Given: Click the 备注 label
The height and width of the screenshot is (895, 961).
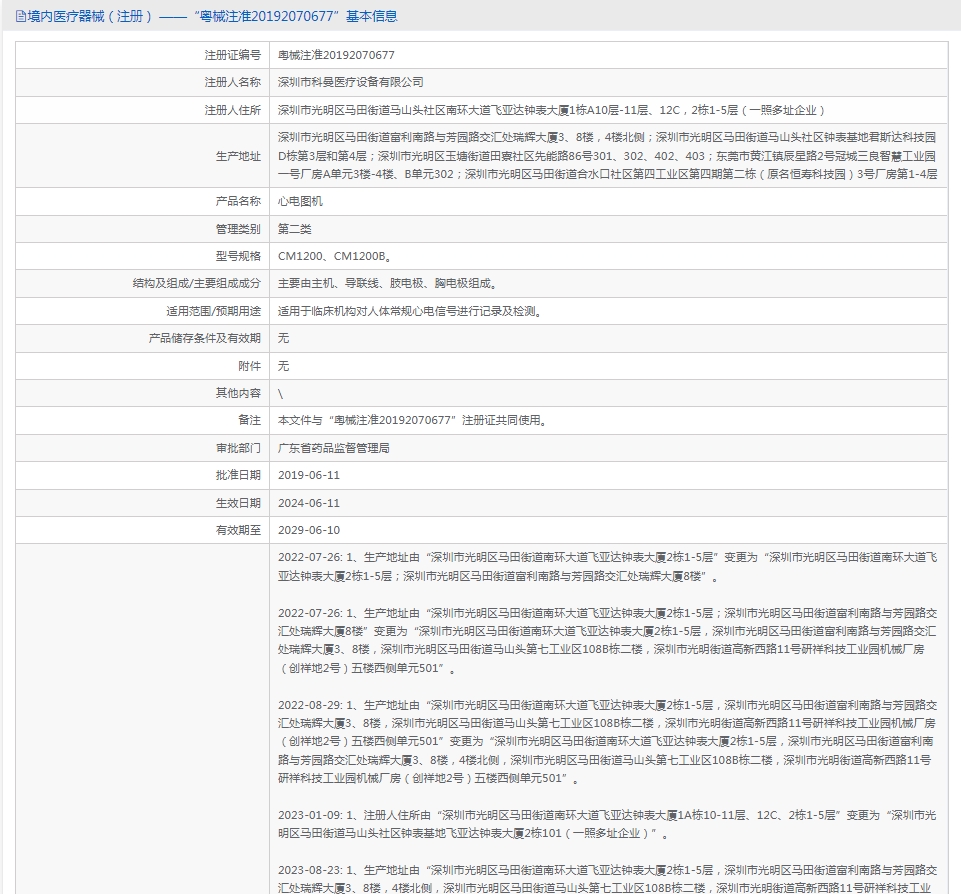Looking at the screenshot, I should (249, 421).
